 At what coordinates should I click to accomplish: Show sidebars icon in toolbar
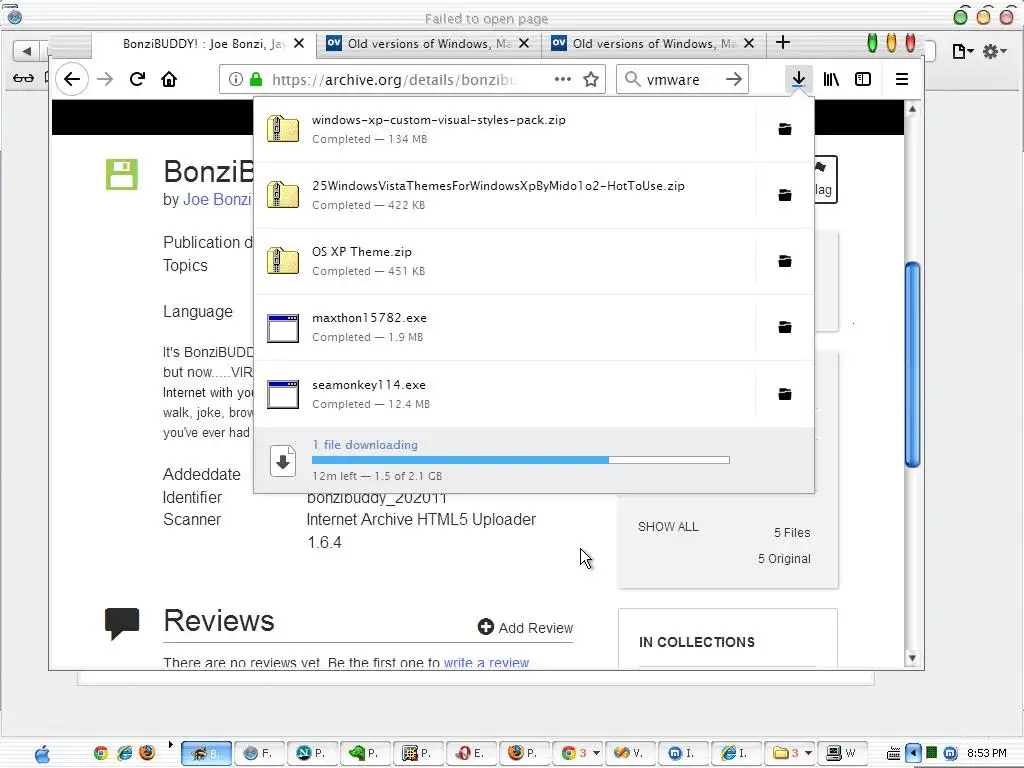click(863, 80)
